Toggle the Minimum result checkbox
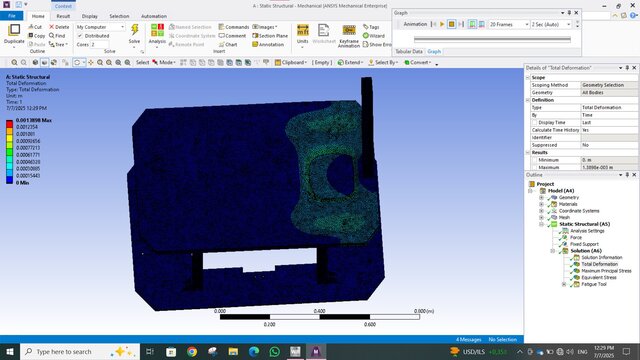Screen dimensions: 640x360 pos(534,160)
